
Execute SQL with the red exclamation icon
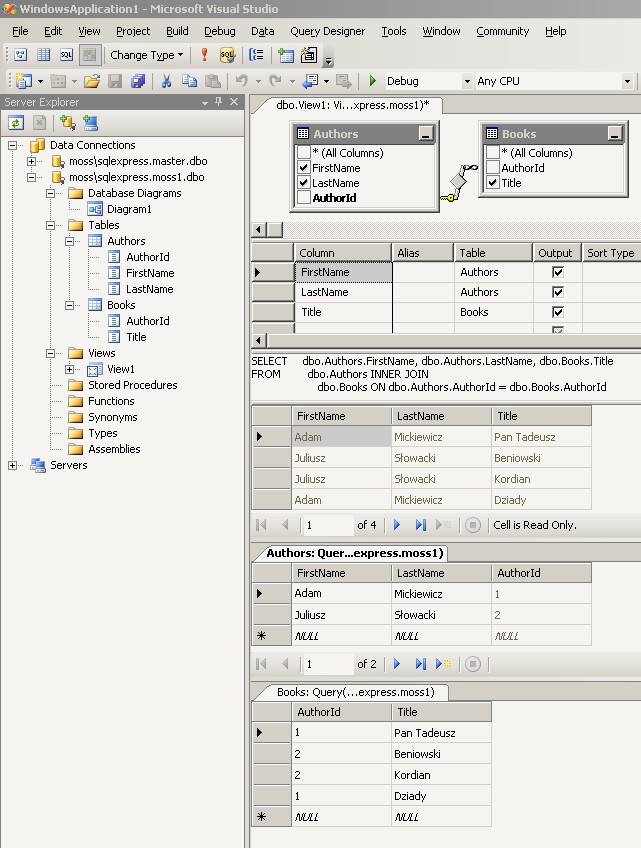[x=204, y=55]
